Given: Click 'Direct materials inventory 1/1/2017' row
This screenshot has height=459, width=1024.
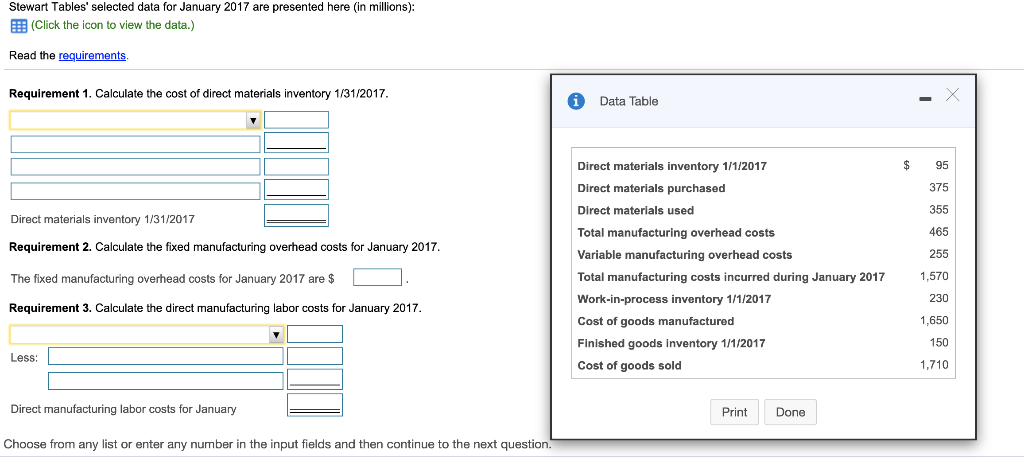Looking at the screenshot, I should (763, 166).
